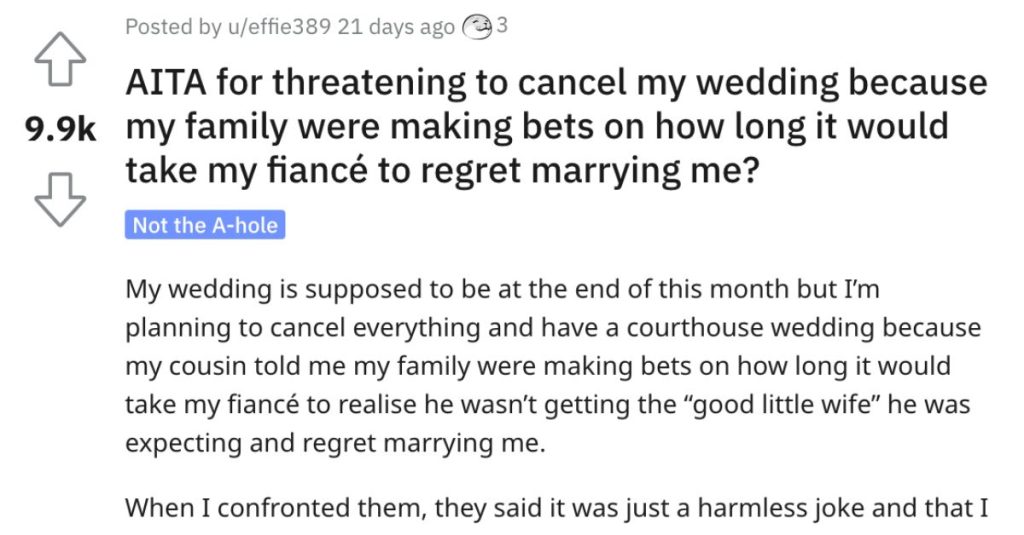
Task: Click the paragraph starting 'My wedding is supposed'
Action: point(552,366)
